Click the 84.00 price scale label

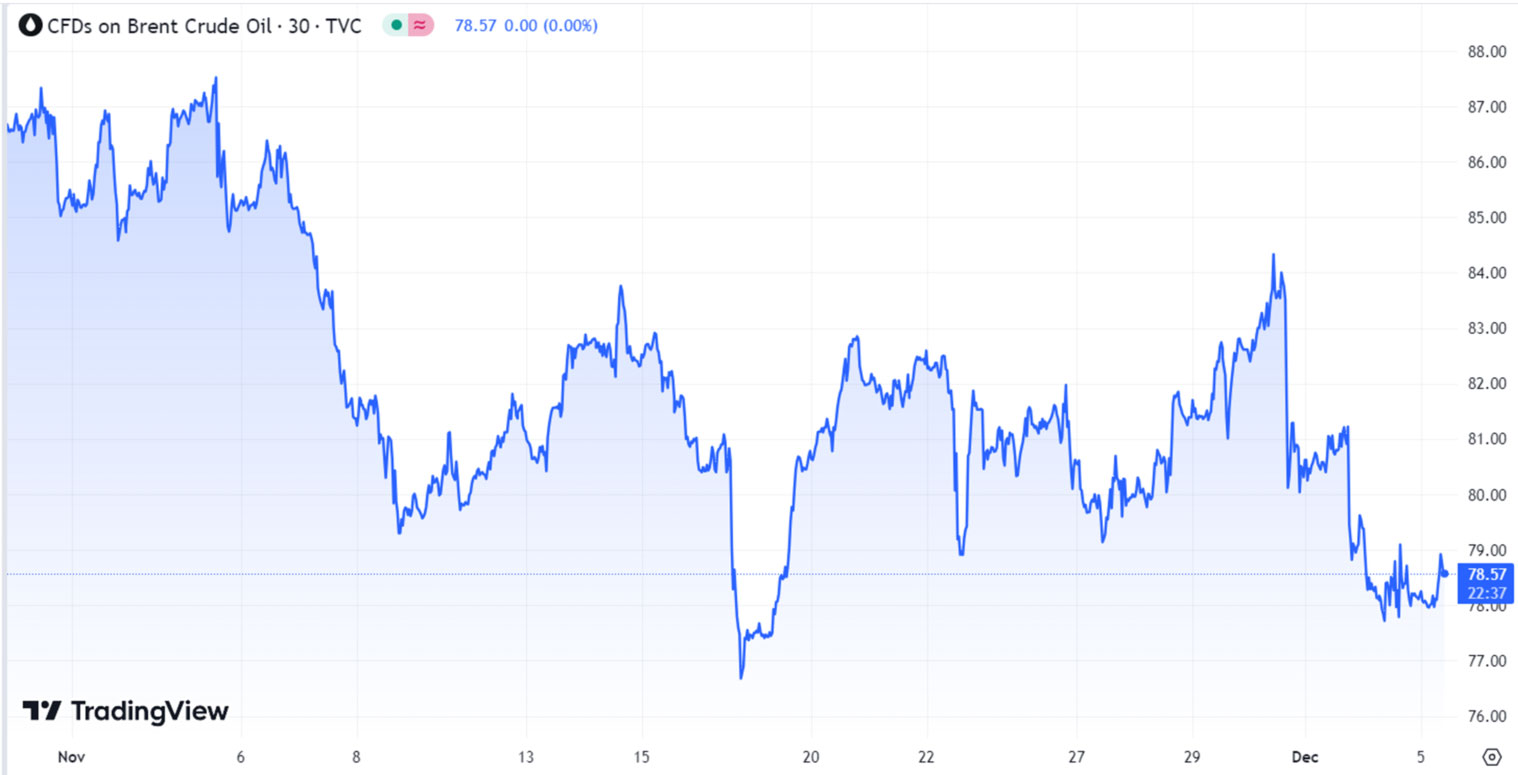click(x=1485, y=273)
